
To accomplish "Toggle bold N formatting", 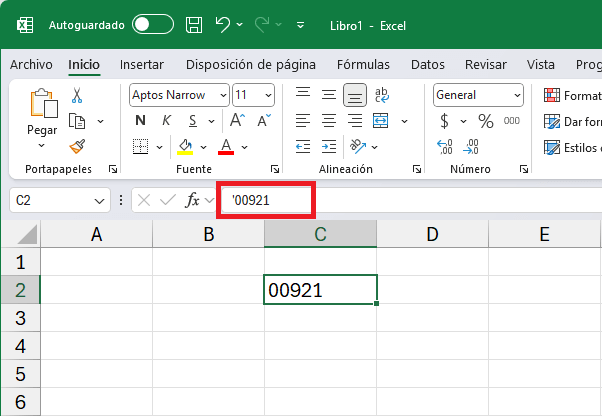I will [141, 121].
